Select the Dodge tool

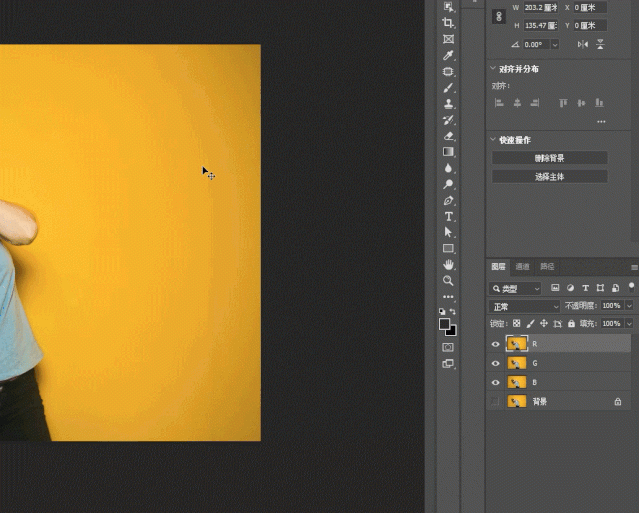click(x=448, y=184)
